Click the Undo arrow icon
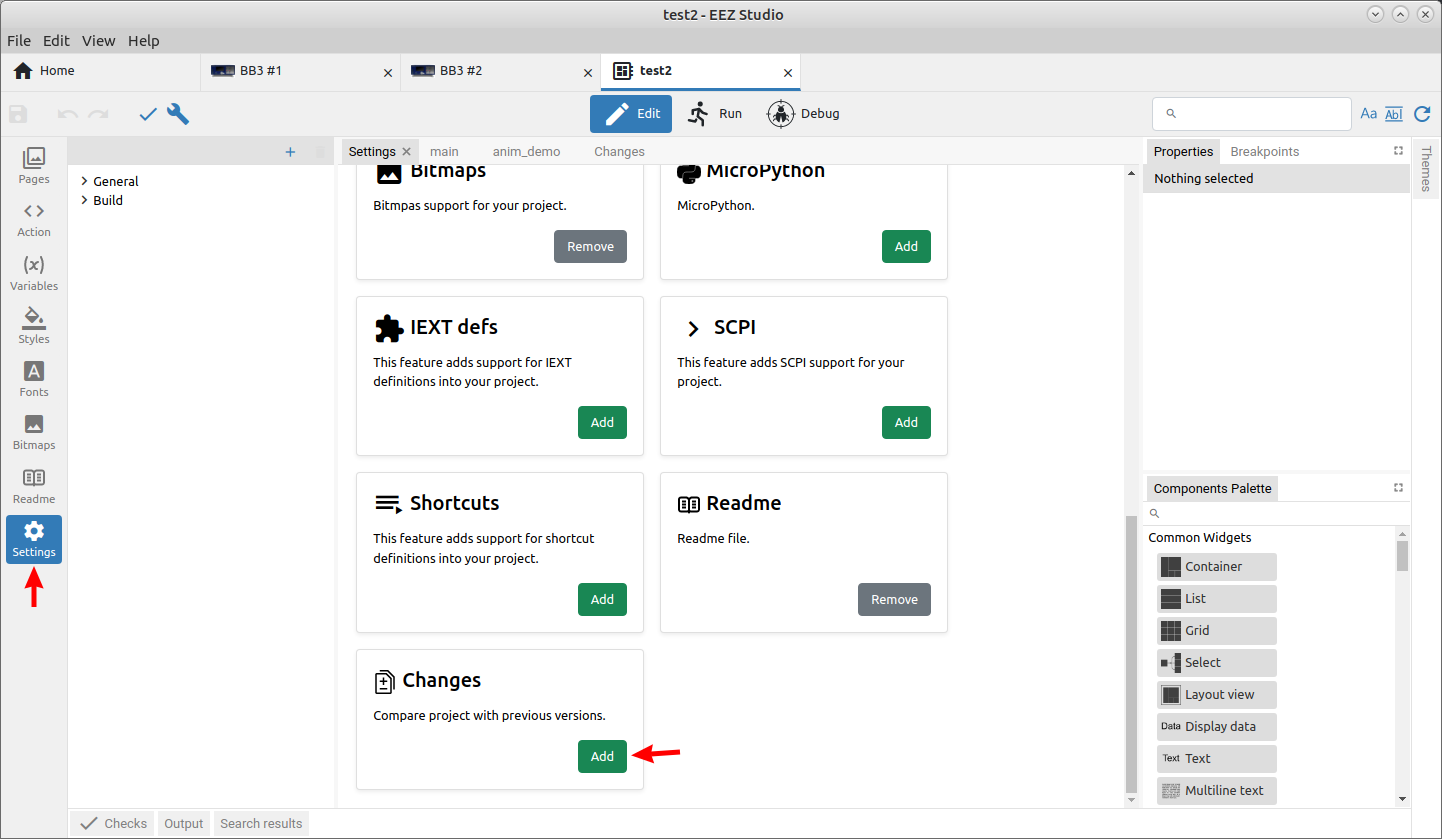 tap(67, 114)
